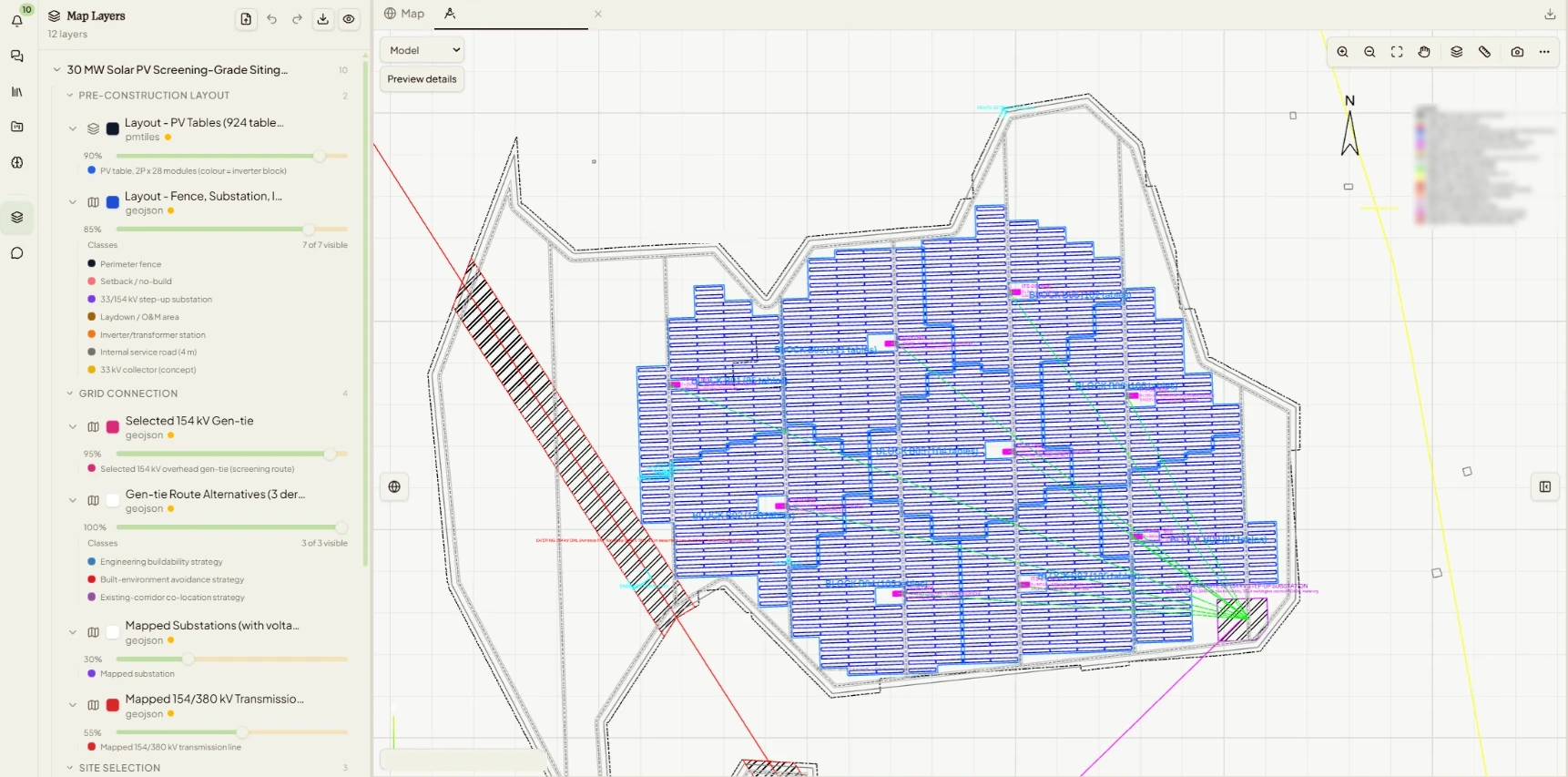Collapse the Layout - Fence, Substation layer
The height and width of the screenshot is (777, 1568).
[x=73, y=202]
